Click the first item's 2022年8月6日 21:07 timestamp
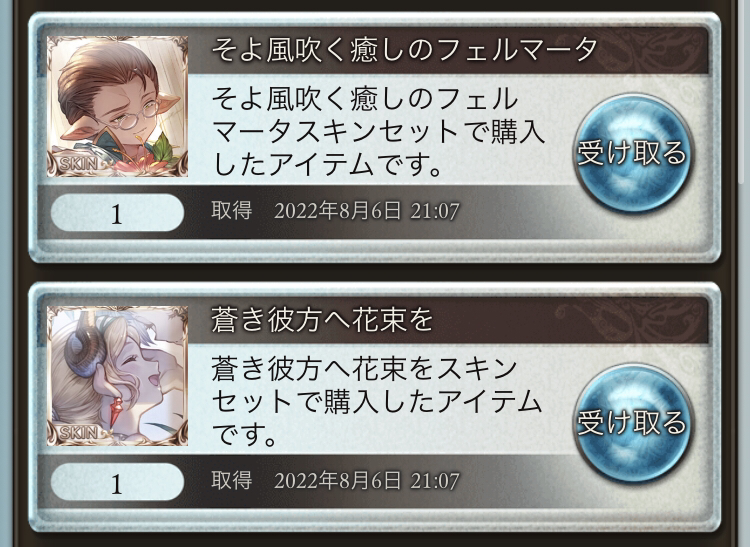Image resolution: width=750 pixels, height=547 pixels. [366, 211]
